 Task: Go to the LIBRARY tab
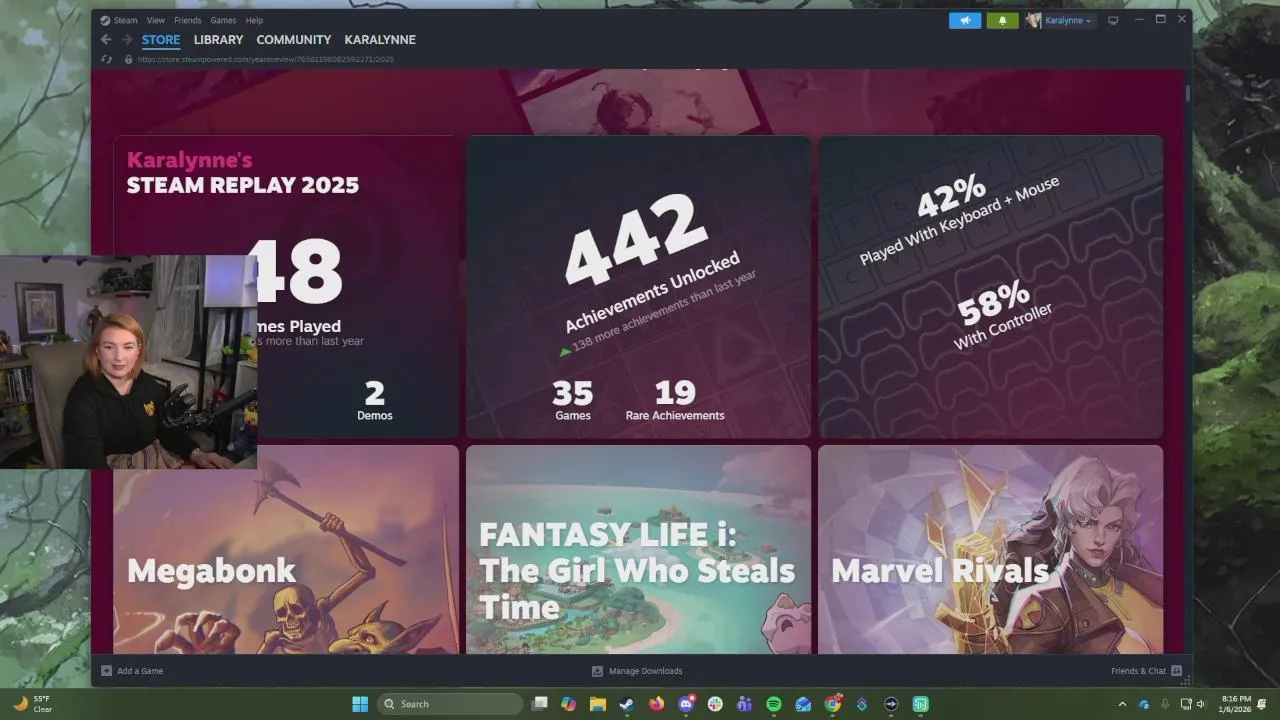point(218,40)
